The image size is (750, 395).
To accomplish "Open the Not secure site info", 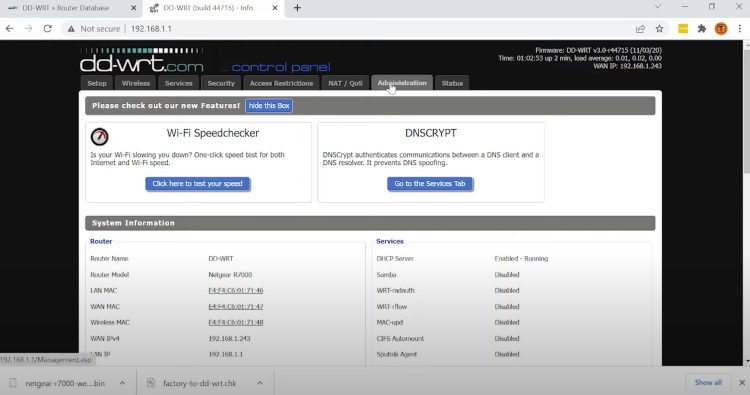I will pos(94,29).
